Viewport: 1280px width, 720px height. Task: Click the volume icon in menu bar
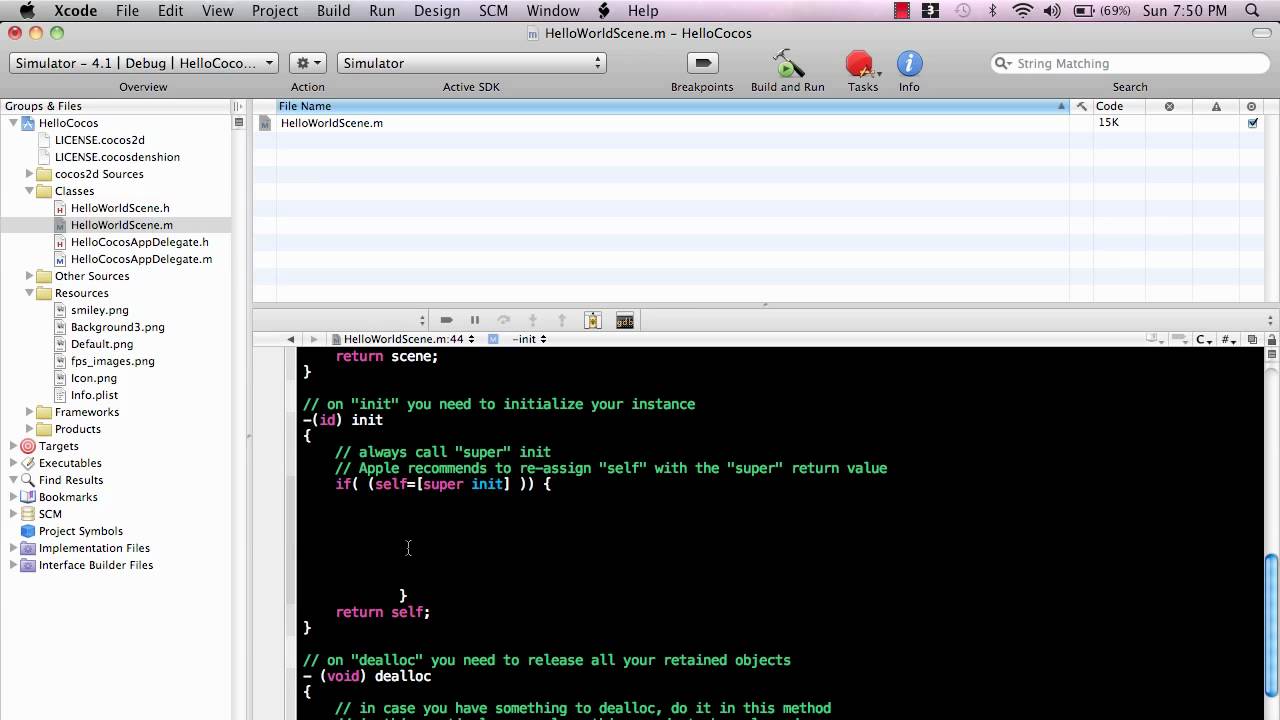[x=1052, y=11]
